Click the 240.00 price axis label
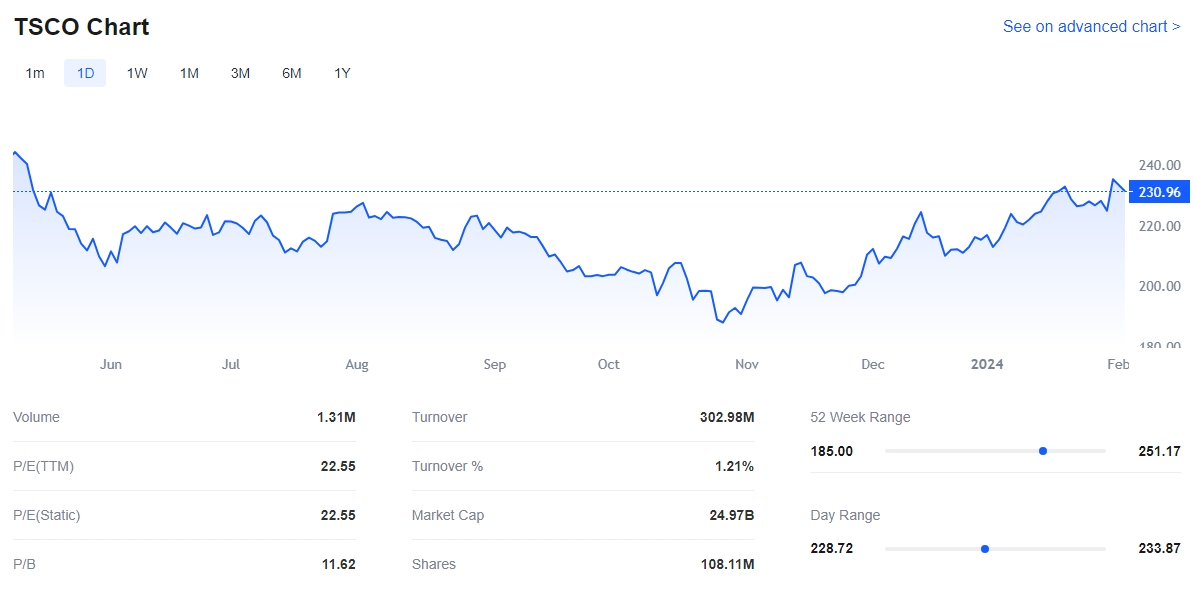The width and height of the screenshot is (1195, 595). pyautogui.click(x=1159, y=165)
